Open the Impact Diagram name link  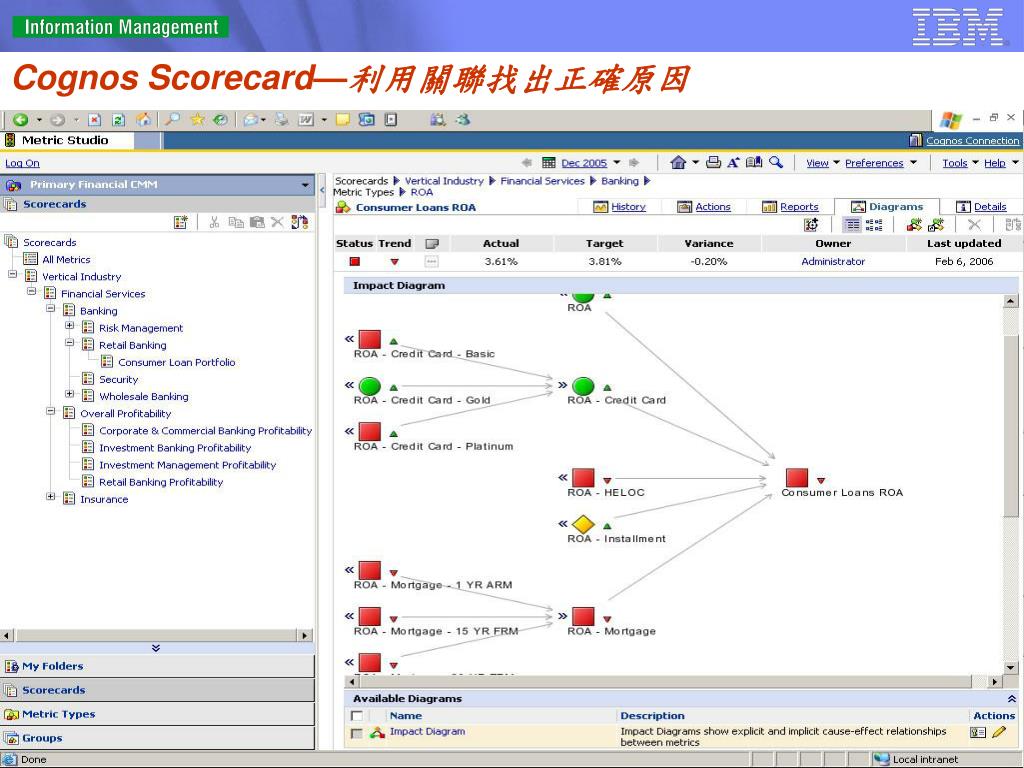pyautogui.click(x=427, y=731)
